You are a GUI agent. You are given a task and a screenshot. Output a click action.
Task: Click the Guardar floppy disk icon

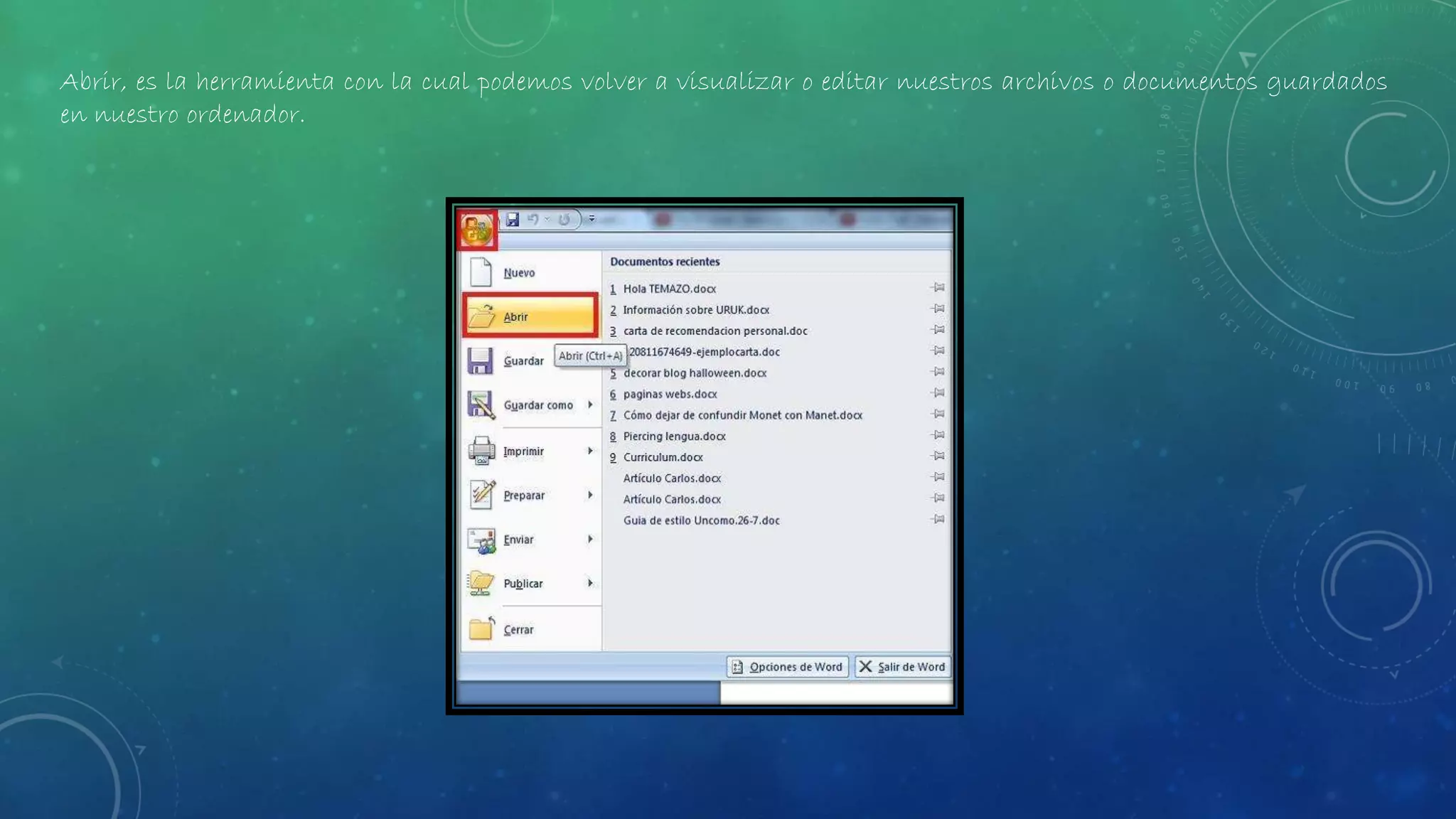[x=481, y=360]
